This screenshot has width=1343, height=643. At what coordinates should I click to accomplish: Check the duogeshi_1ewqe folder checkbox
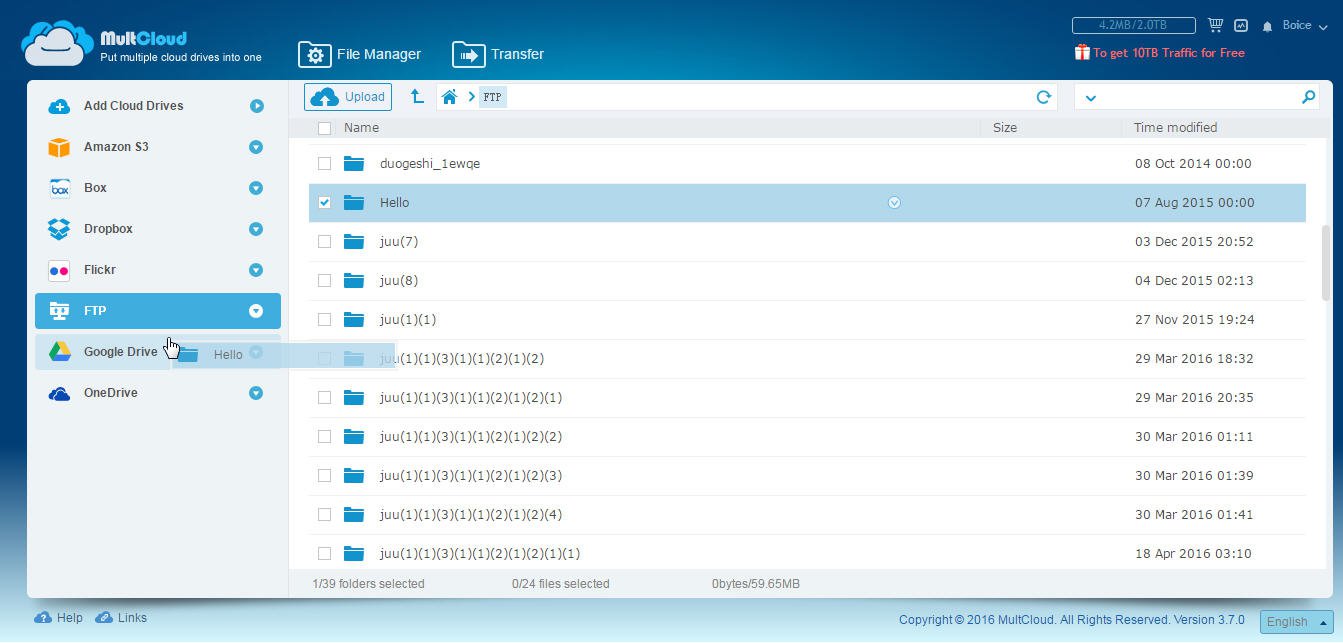(x=324, y=163)
